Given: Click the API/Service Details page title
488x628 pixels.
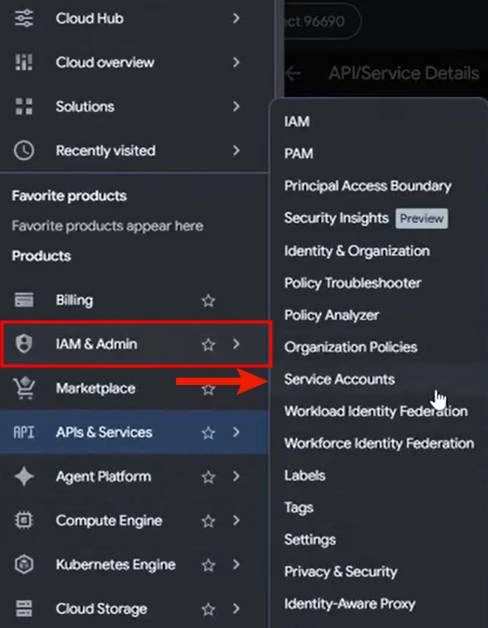Looking at the screenshot, I should tap(404, 74).
